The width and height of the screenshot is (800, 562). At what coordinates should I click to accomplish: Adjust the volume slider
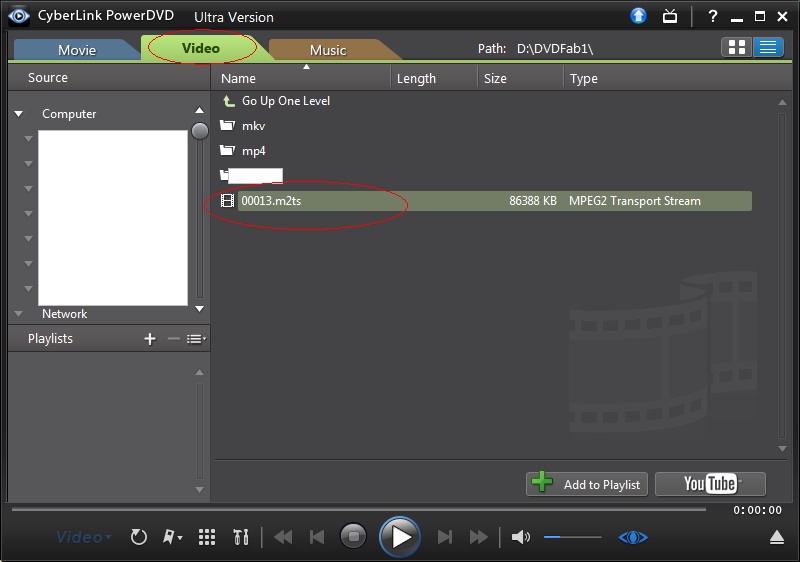pyautogui.click(x=572, y=537)
